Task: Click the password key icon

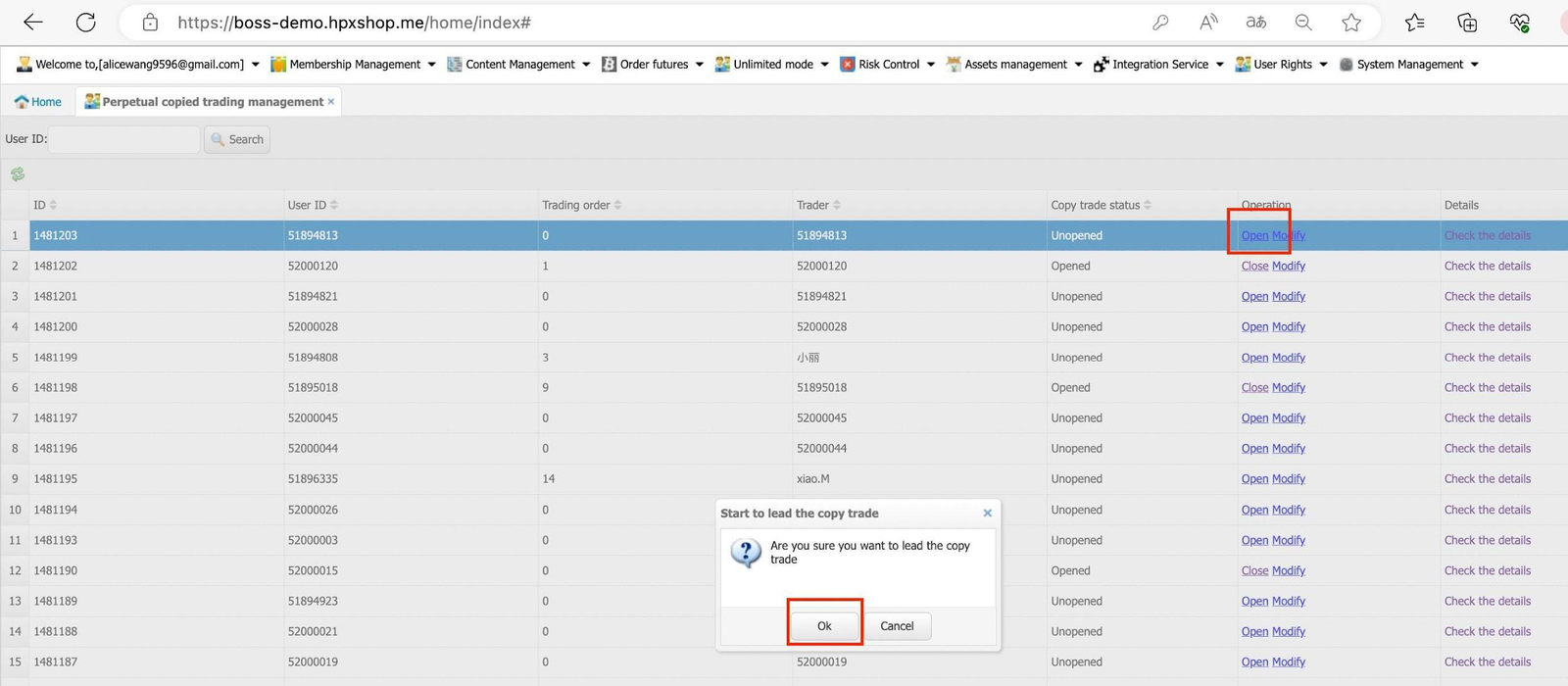Action: (1160, 23)
